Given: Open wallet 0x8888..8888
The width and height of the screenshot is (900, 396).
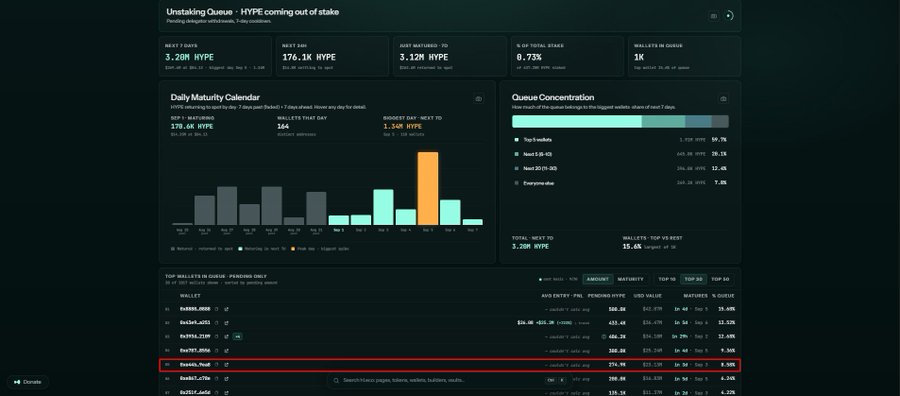Looking at the screenshot, I should point(195,309).
